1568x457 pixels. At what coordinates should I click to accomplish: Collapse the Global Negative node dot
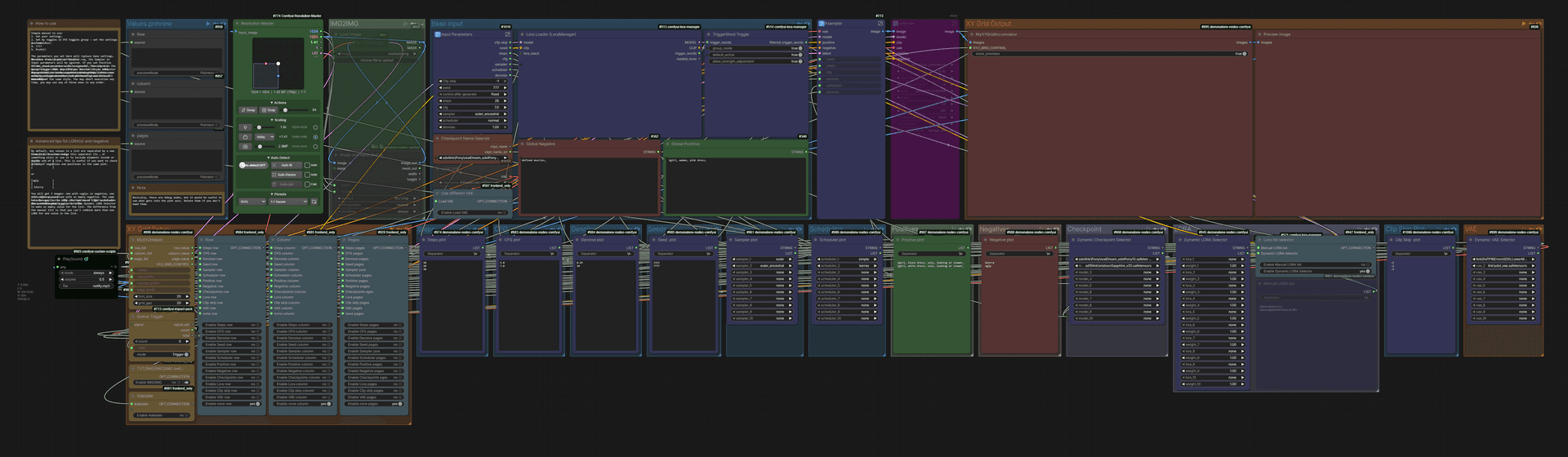click(522, 144)
